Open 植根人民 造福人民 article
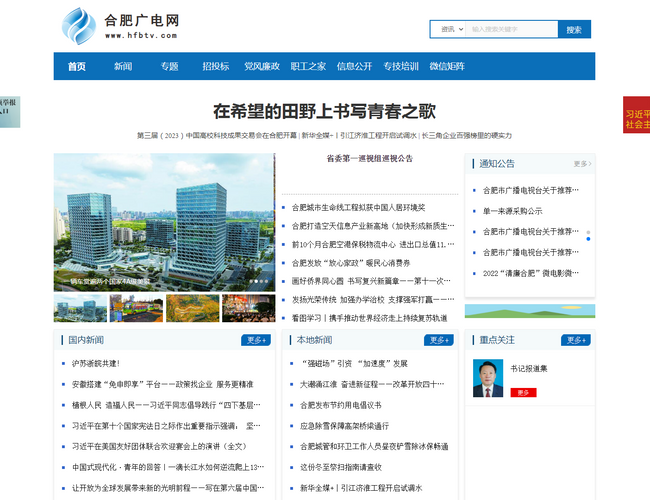 pyautogui.click(x=166, y=405)
